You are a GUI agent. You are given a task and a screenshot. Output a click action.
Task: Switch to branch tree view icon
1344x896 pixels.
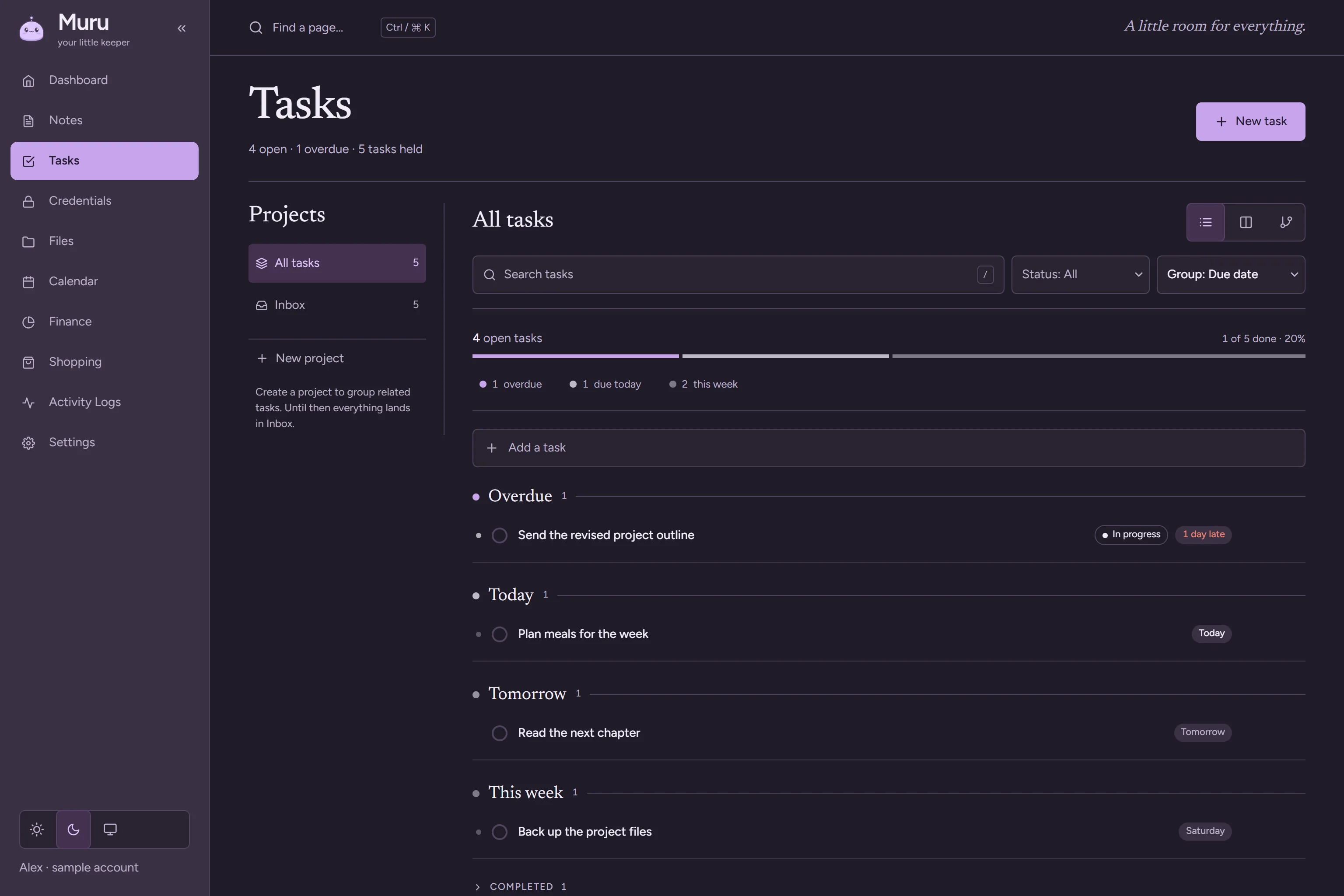(x=1286, y=222)
